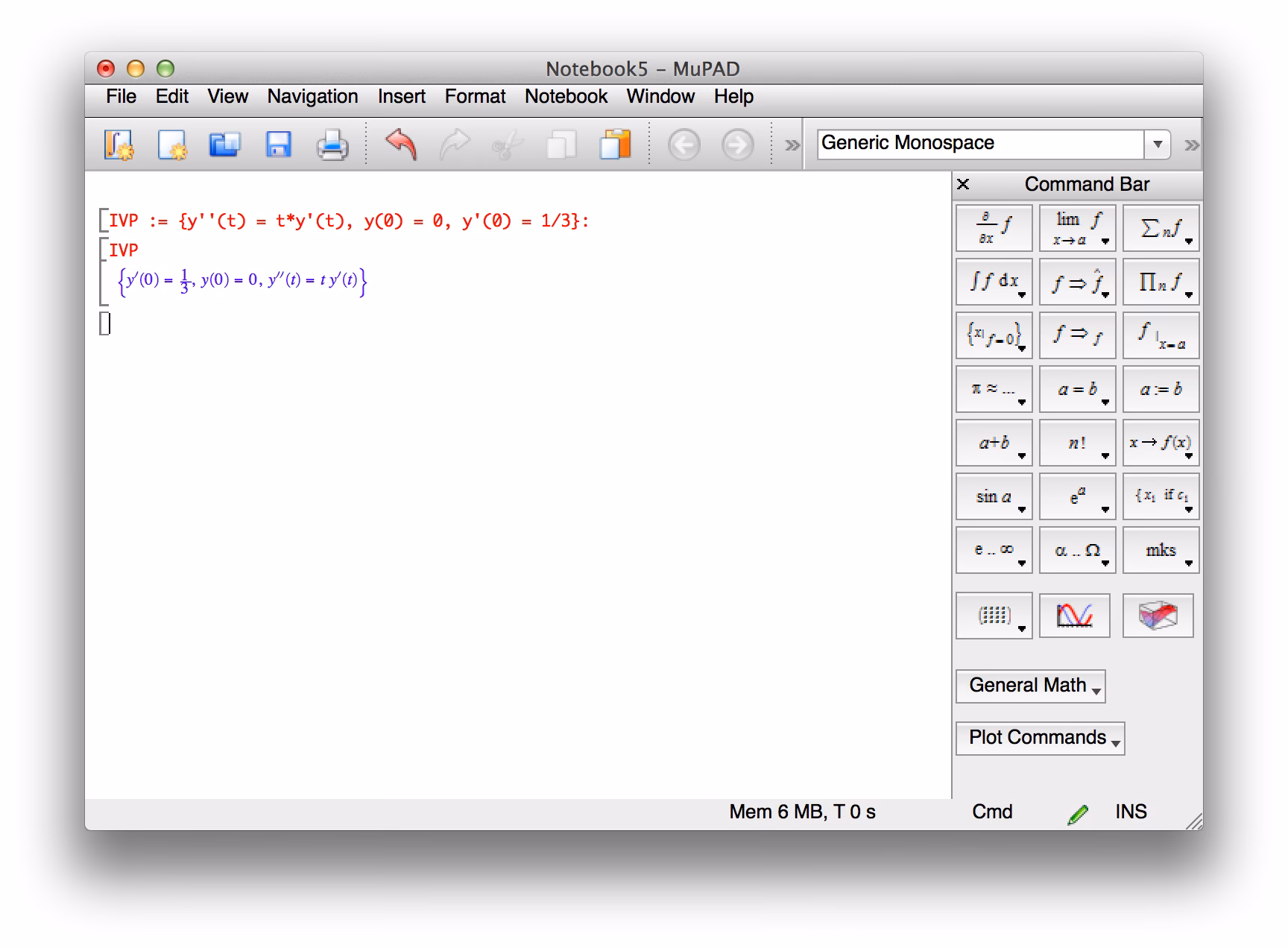Insert the mks units template
Image resolution: width=1288 pixels, height=948 pixels.
tap(1161, 550)
